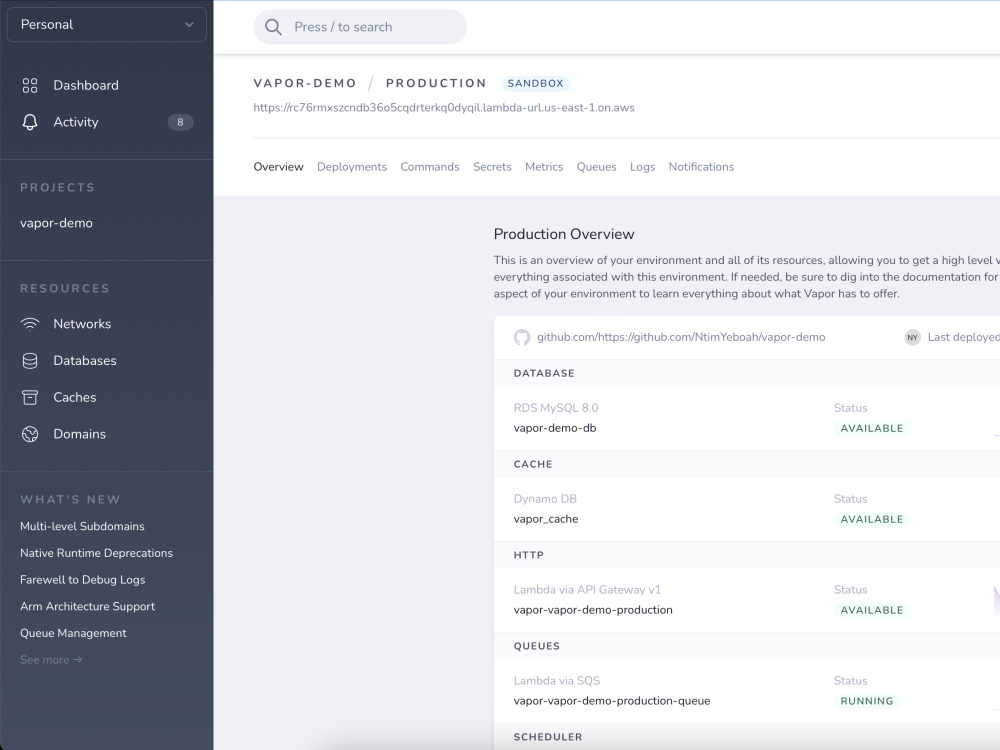The image size is (1000, 750).
Task: Switch to the Deployments tab
Action: pyautogui.click(x=352, y=167)
